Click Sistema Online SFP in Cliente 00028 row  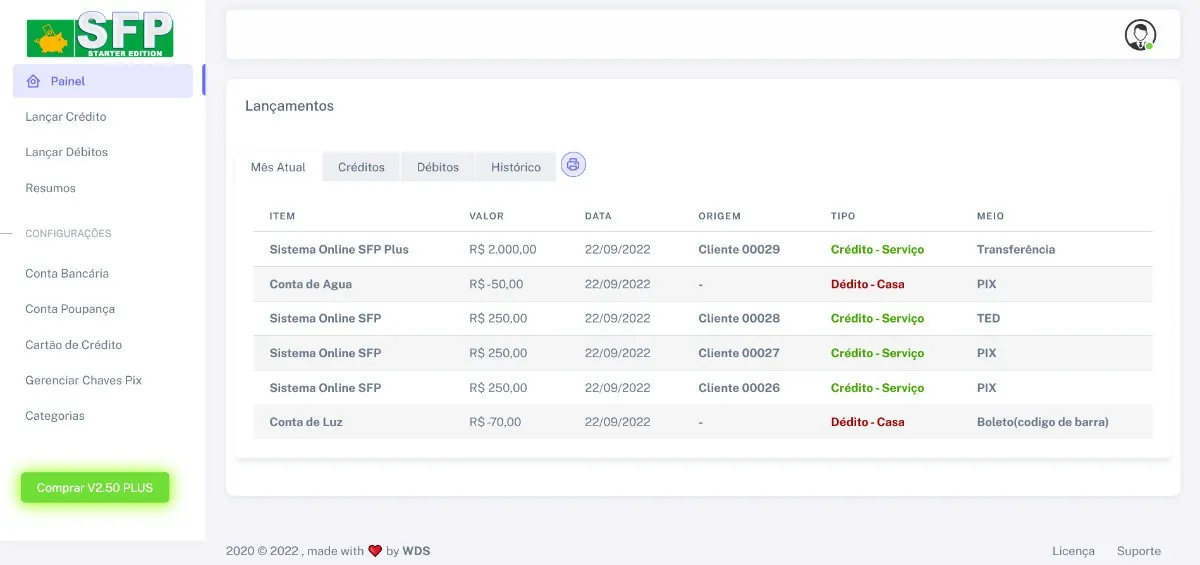pos(325,319)
